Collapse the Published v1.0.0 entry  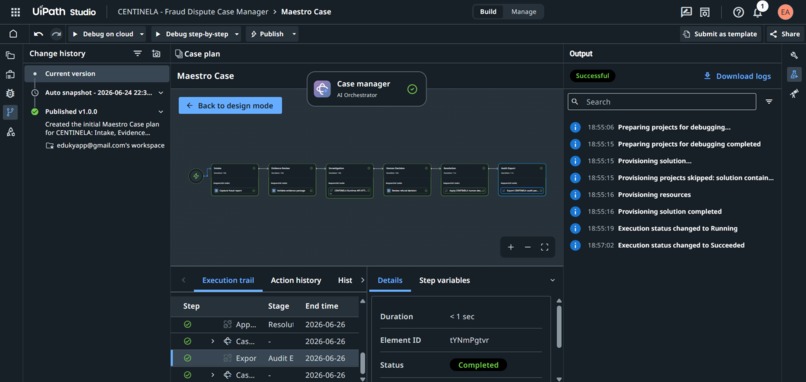point(161,112)
